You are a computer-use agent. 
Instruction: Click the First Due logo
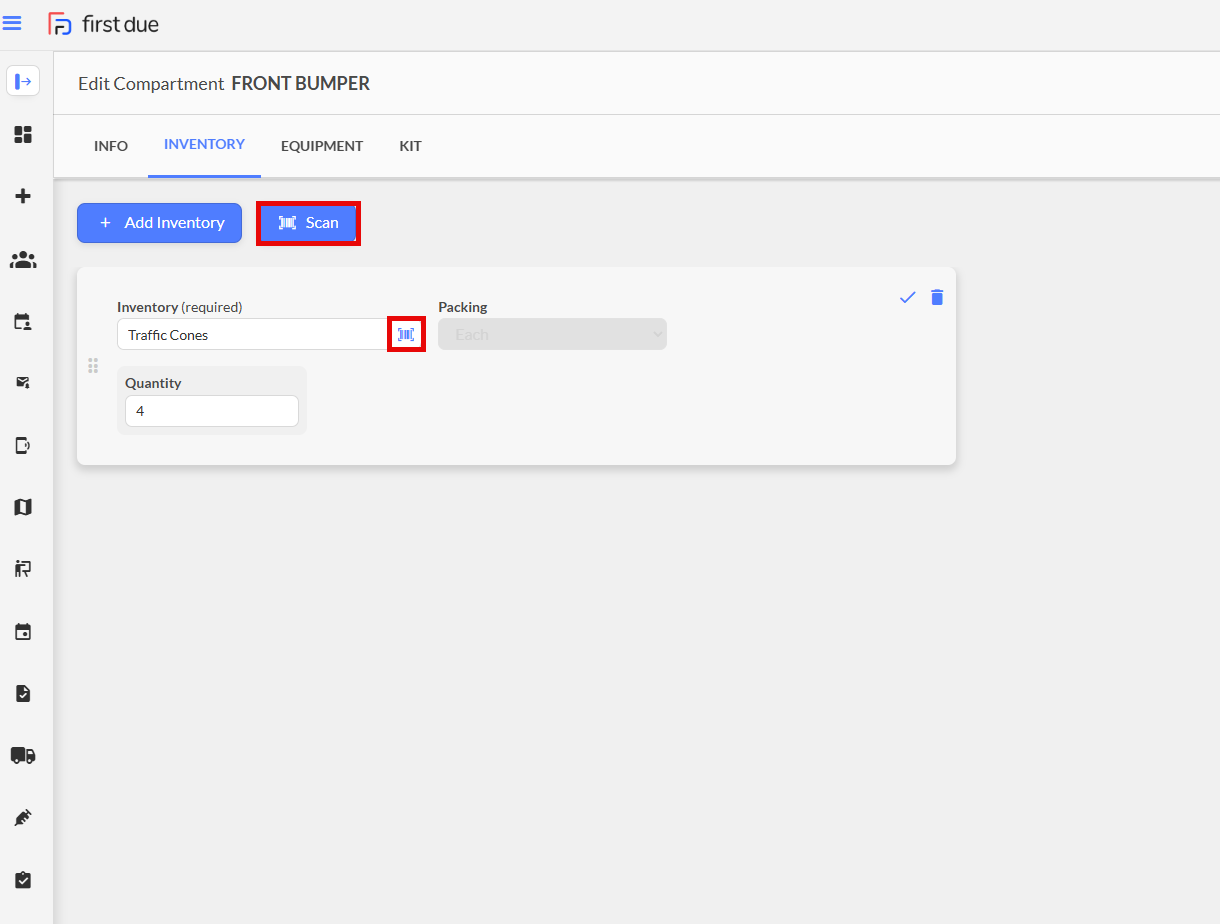tap(104, 24)
